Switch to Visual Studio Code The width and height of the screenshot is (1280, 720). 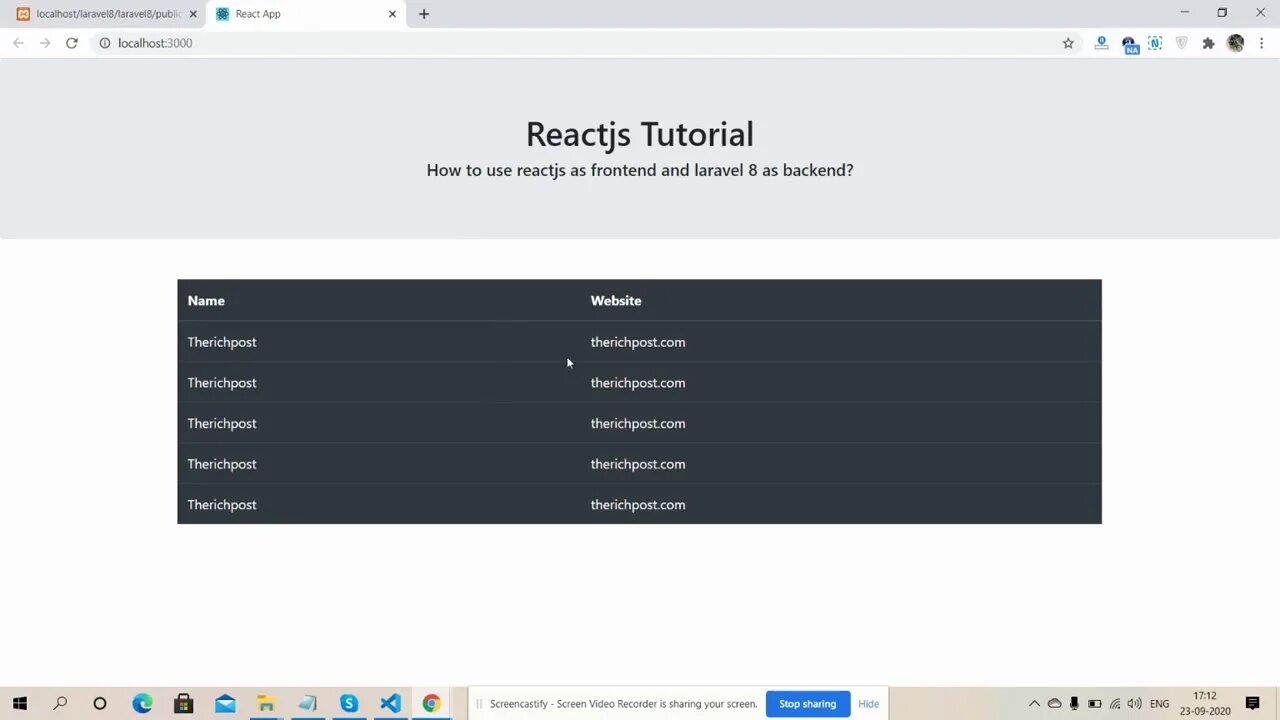tap(390, 704)
